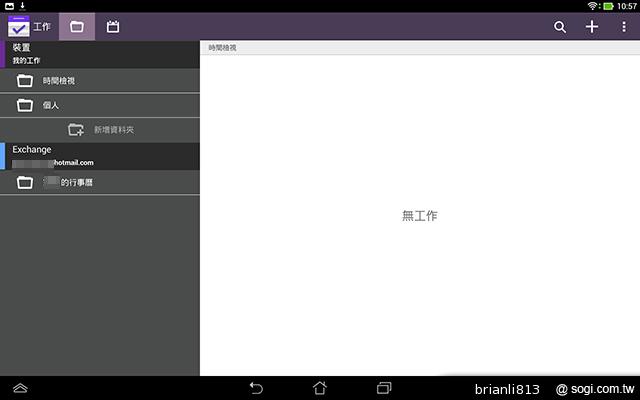
Task: Open the 時間檢視 folder
Action: point(100,80)
